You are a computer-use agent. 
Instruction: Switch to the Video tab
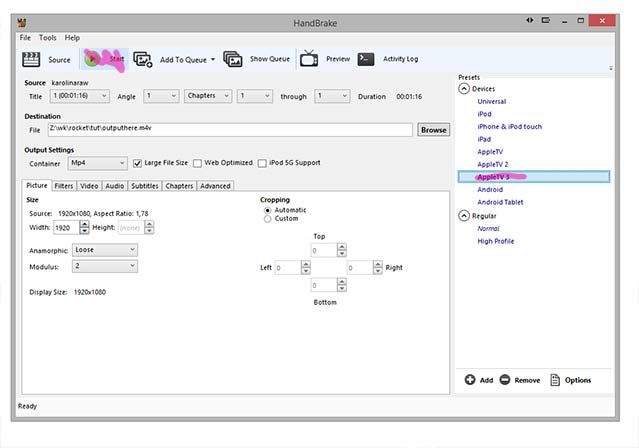coord(89,186)
